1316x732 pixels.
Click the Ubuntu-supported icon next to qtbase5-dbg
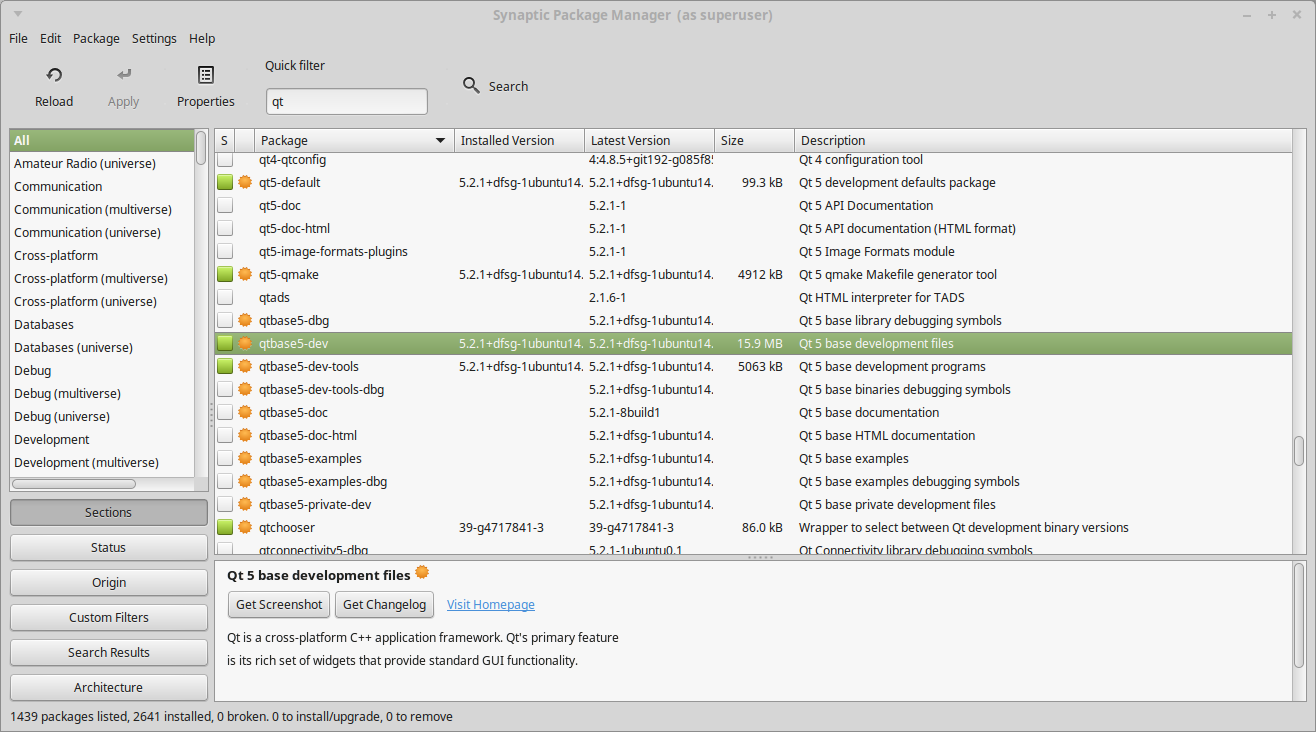click(245, 321)
